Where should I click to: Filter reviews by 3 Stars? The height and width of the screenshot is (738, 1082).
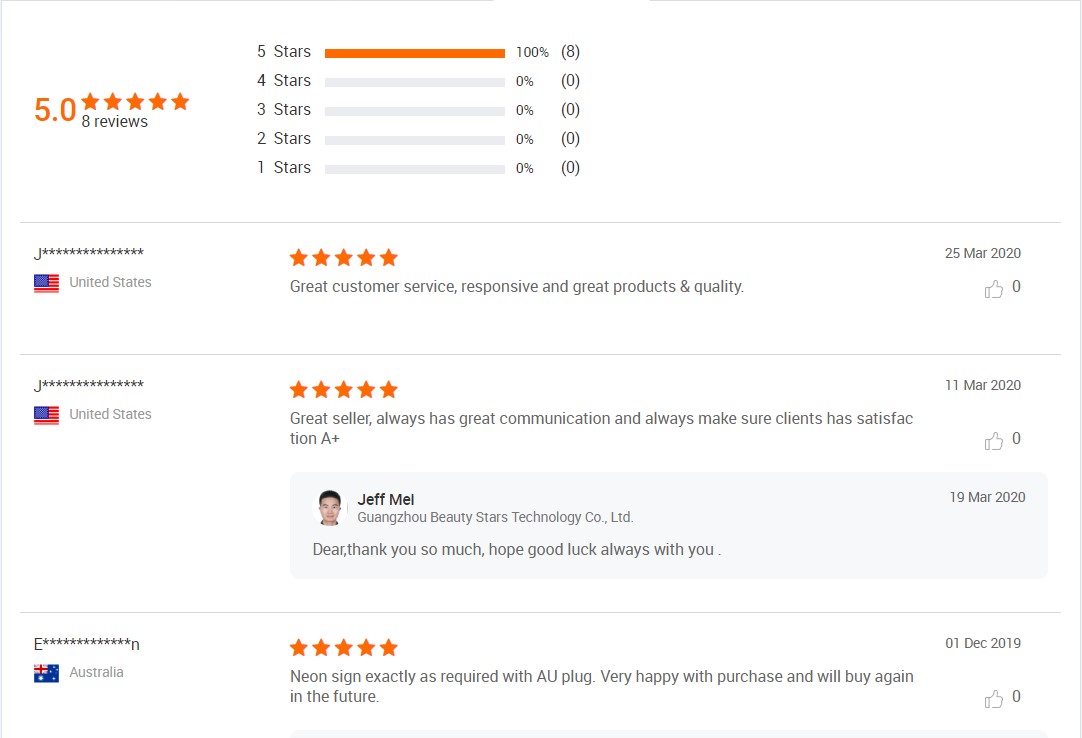click(x=284, y=110)
